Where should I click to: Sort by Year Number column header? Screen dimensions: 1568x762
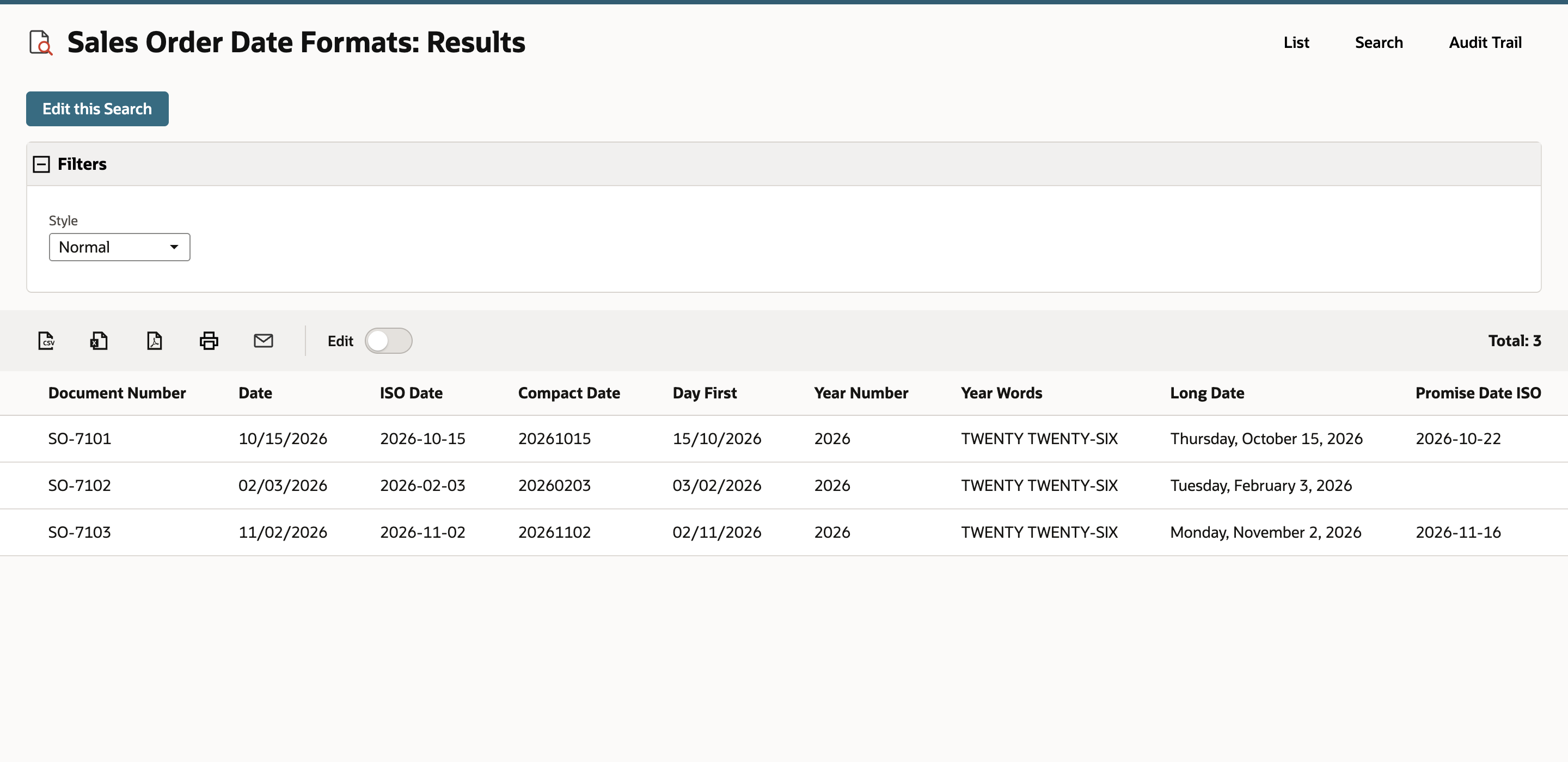point(861,393)
